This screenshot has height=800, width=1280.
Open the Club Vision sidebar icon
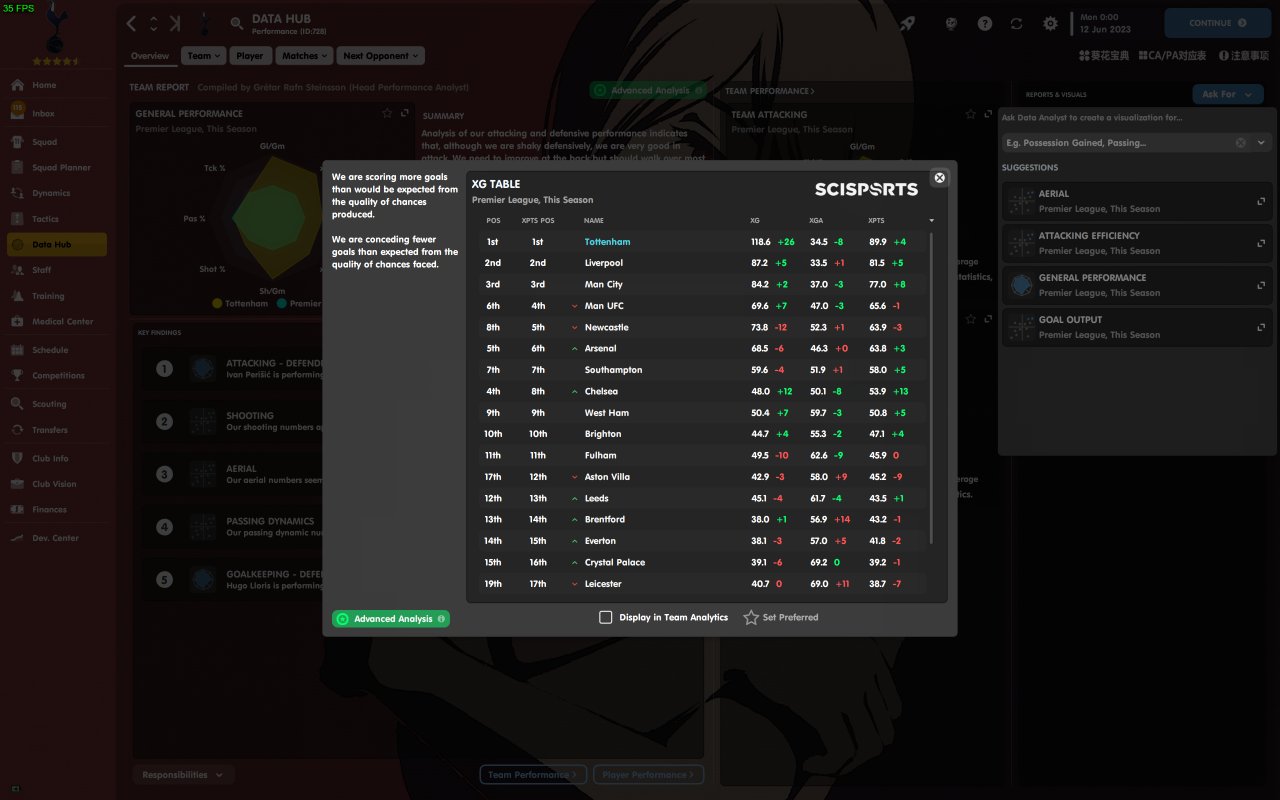[x=17, y=484]
